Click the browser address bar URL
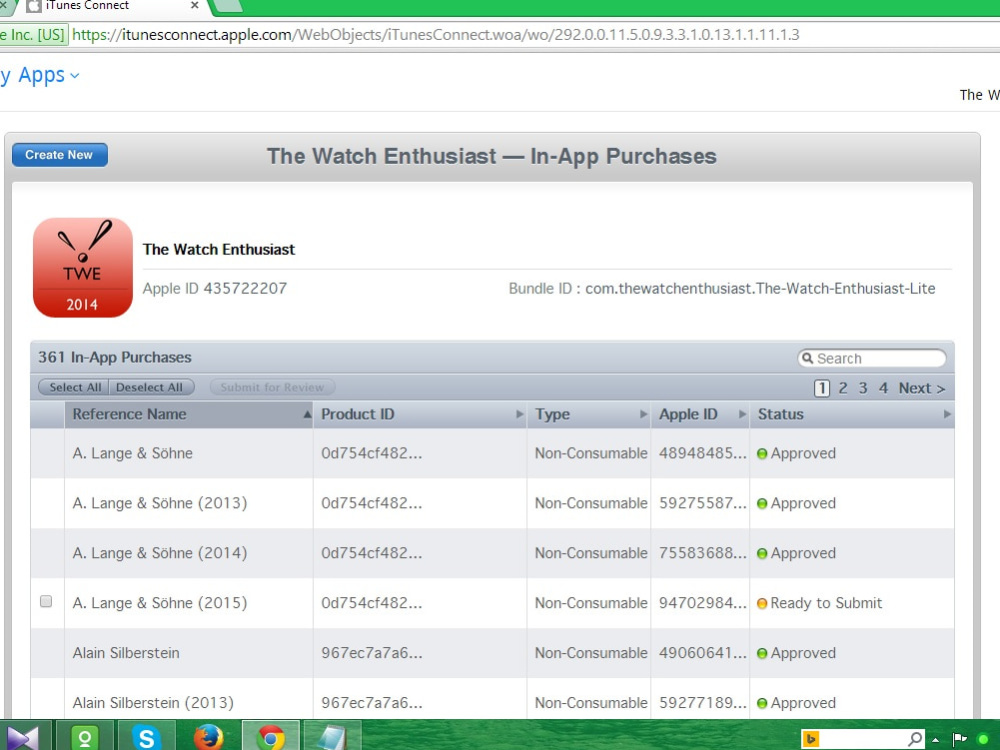The width and height of the screenshot is (1000, 750). click(x=436, y=34)
